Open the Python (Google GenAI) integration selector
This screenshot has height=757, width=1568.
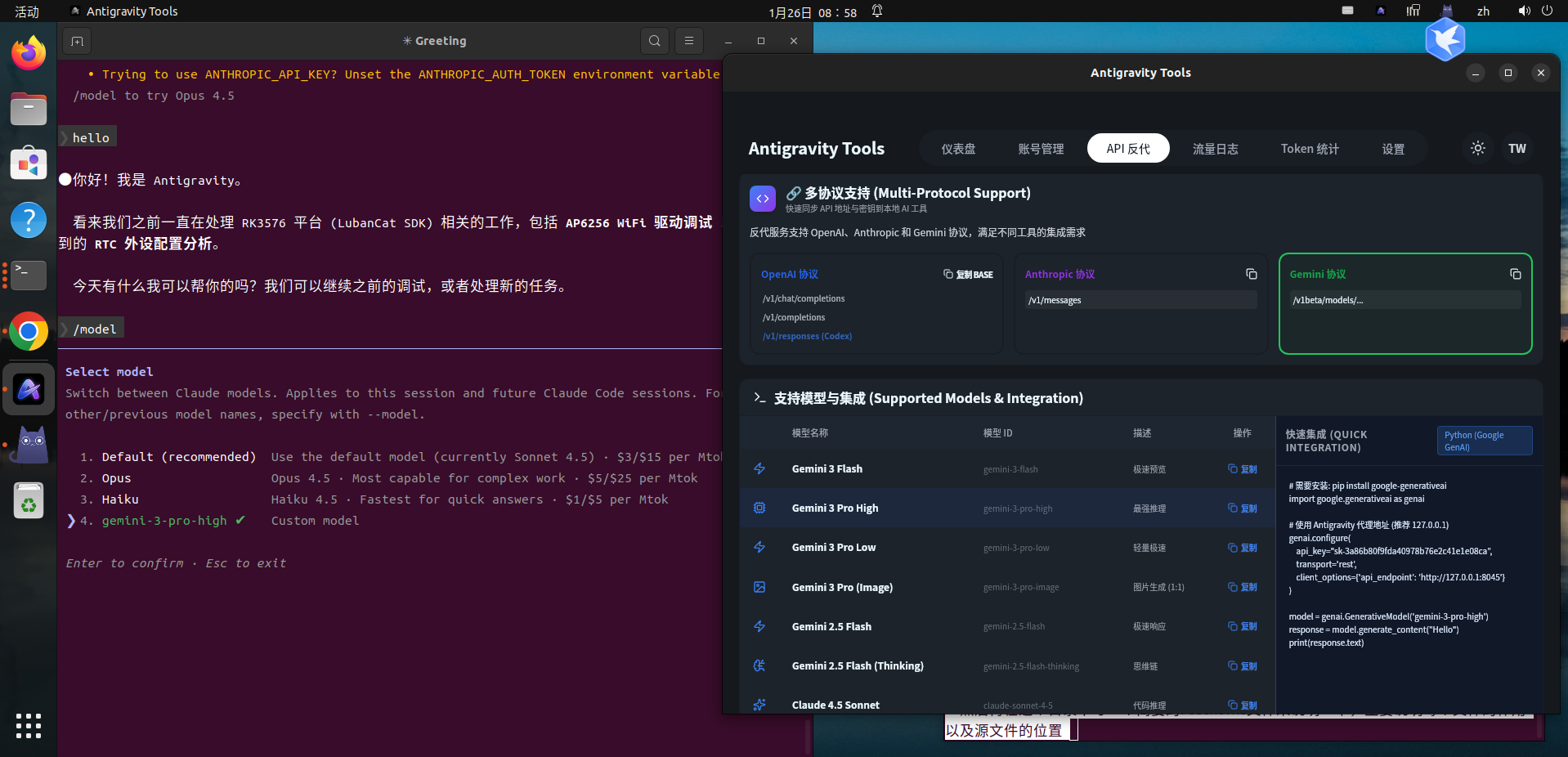coord(1485,441)
